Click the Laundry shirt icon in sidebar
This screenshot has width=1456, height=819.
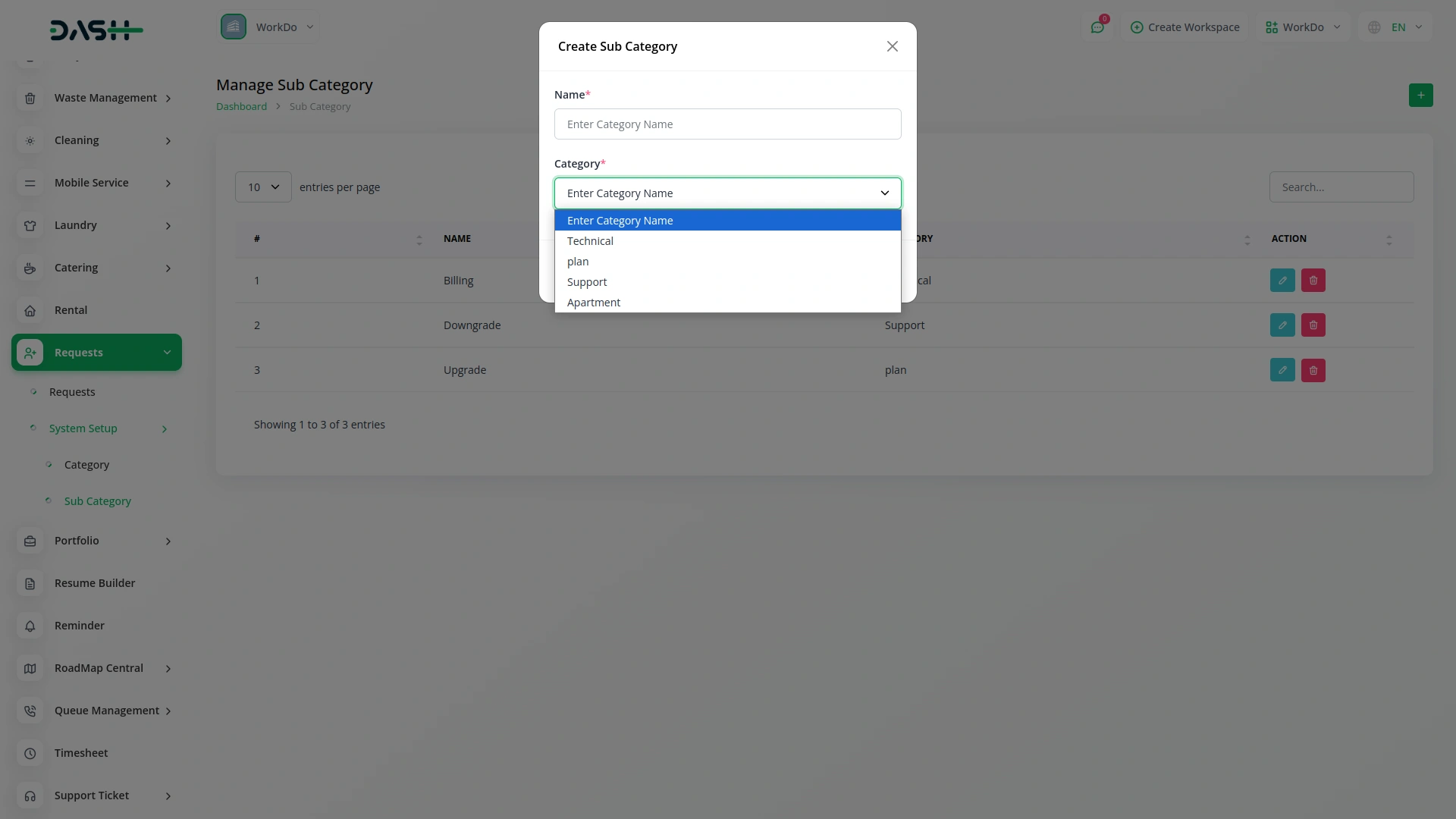pos(30,225)
